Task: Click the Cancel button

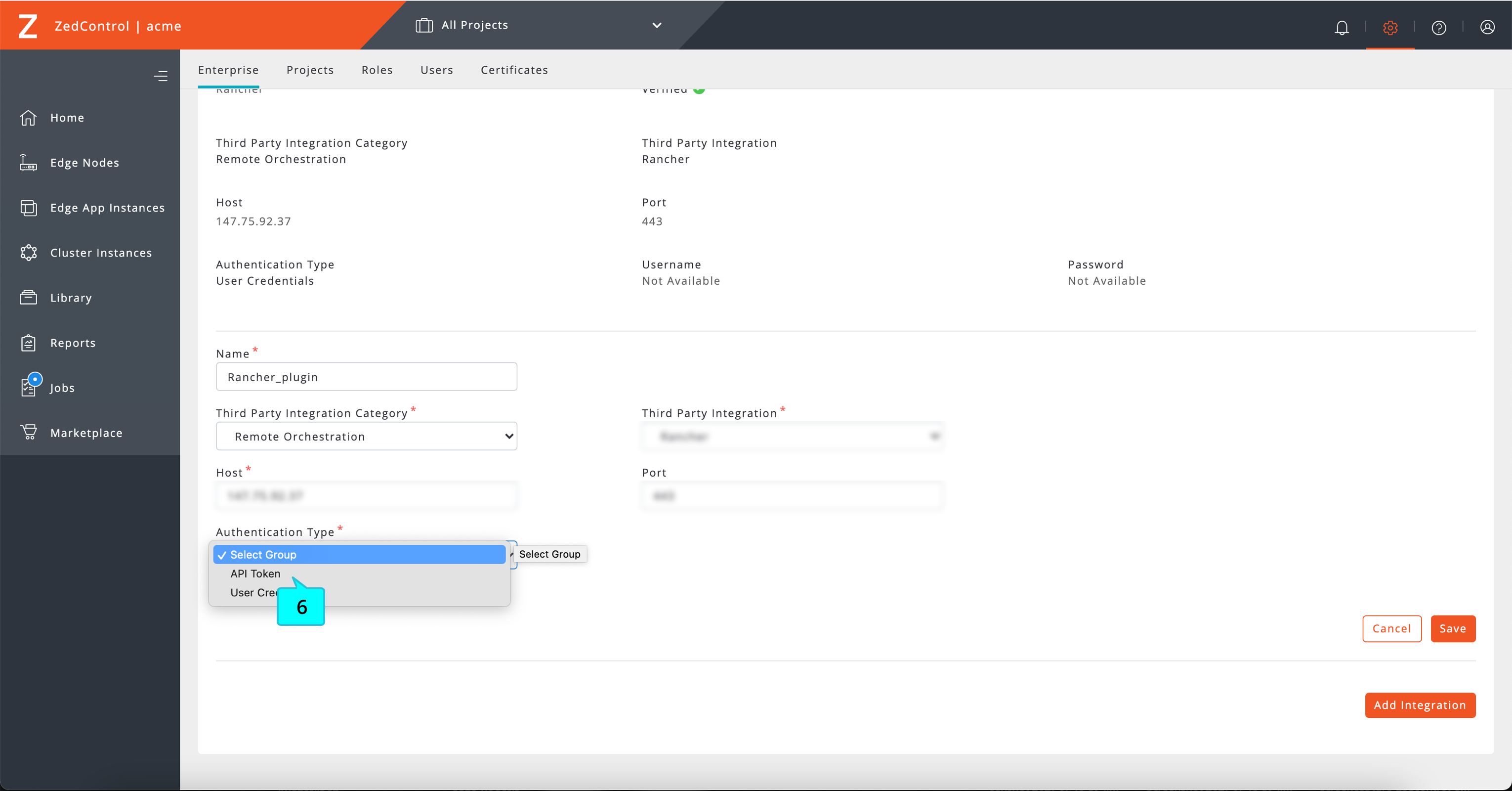Action: click(1391, 628)
